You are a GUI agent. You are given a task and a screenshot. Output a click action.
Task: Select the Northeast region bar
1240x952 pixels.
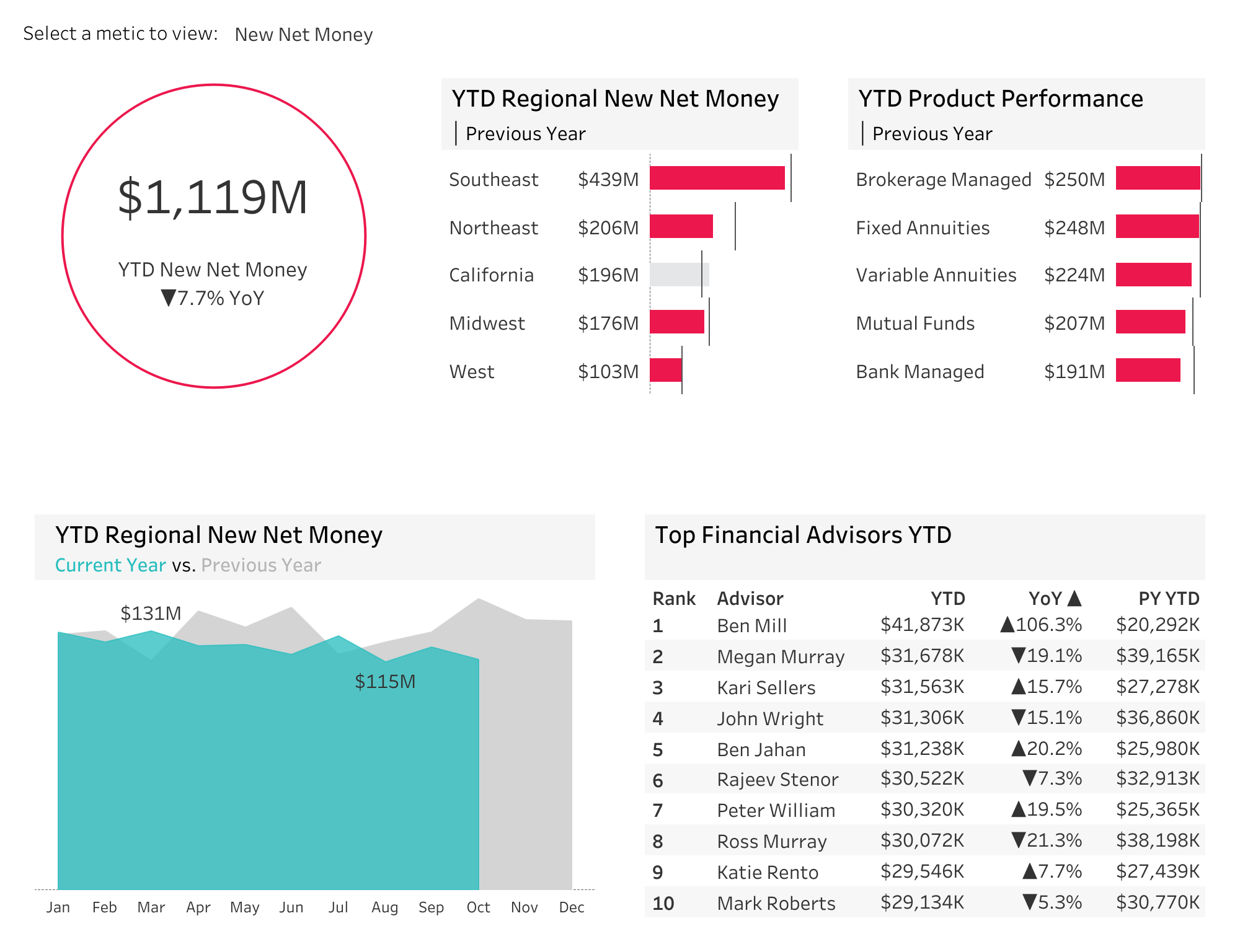tap(681, 226)
